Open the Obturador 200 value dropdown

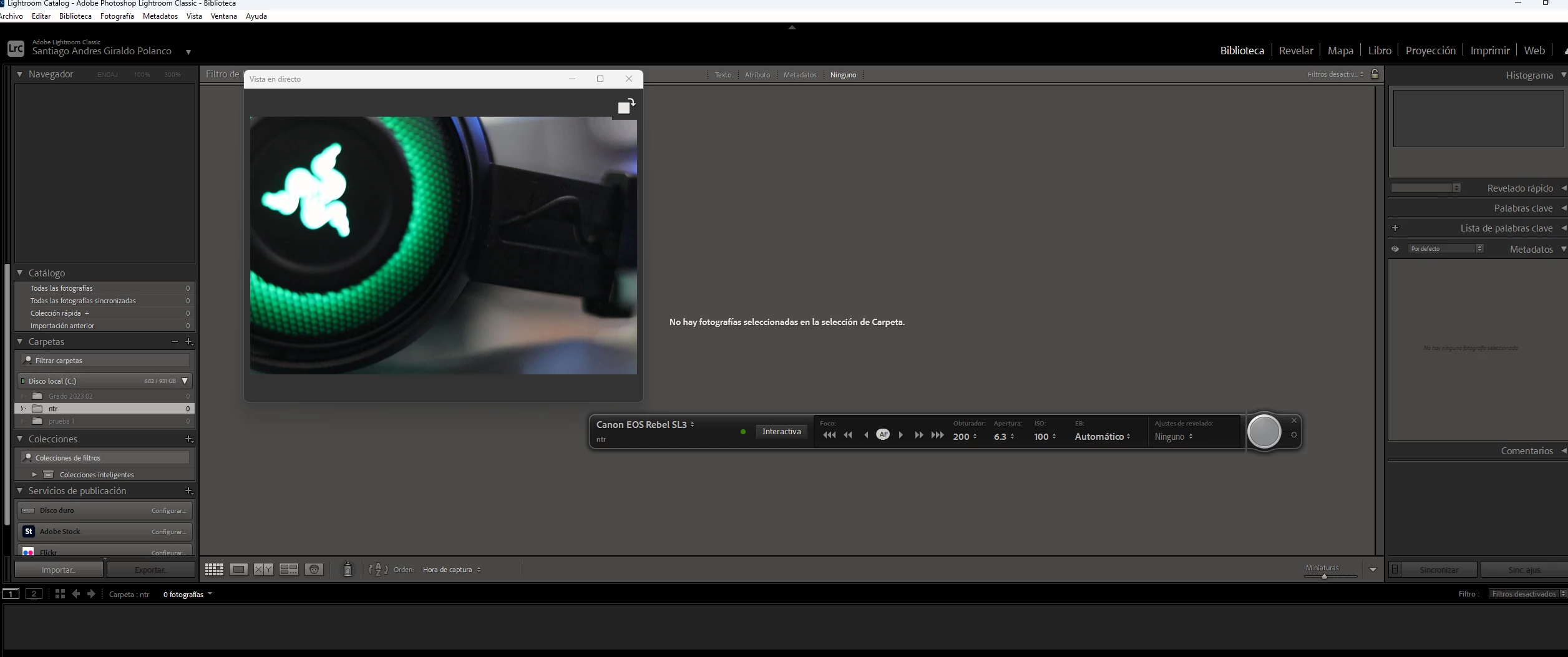click(965, 436)
